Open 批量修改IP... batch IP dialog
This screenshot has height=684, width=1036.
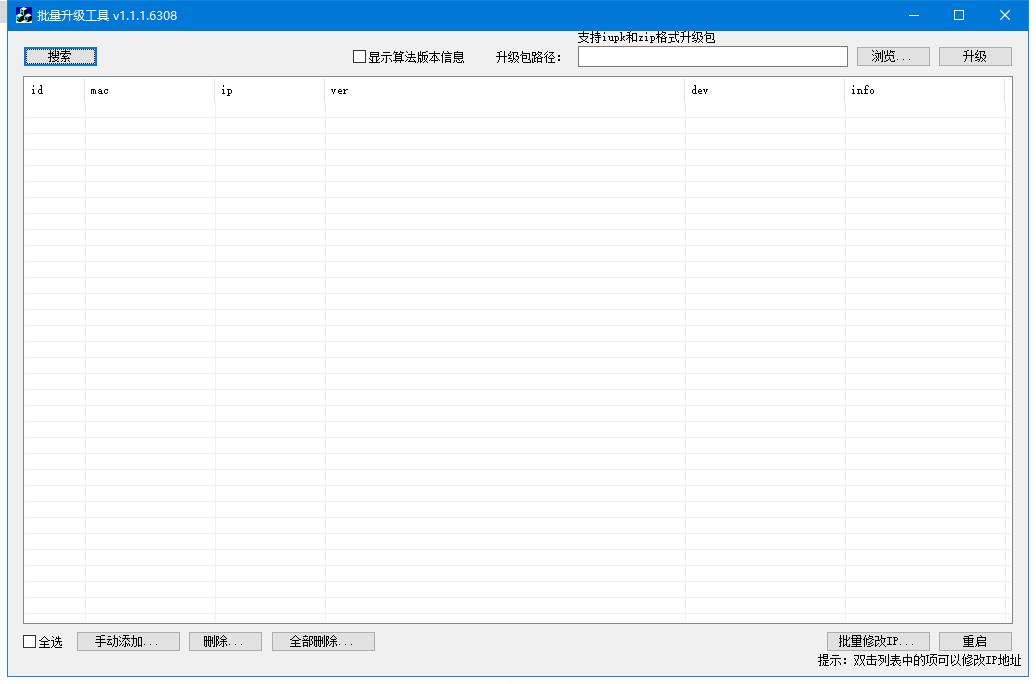[x=878, y=642]
